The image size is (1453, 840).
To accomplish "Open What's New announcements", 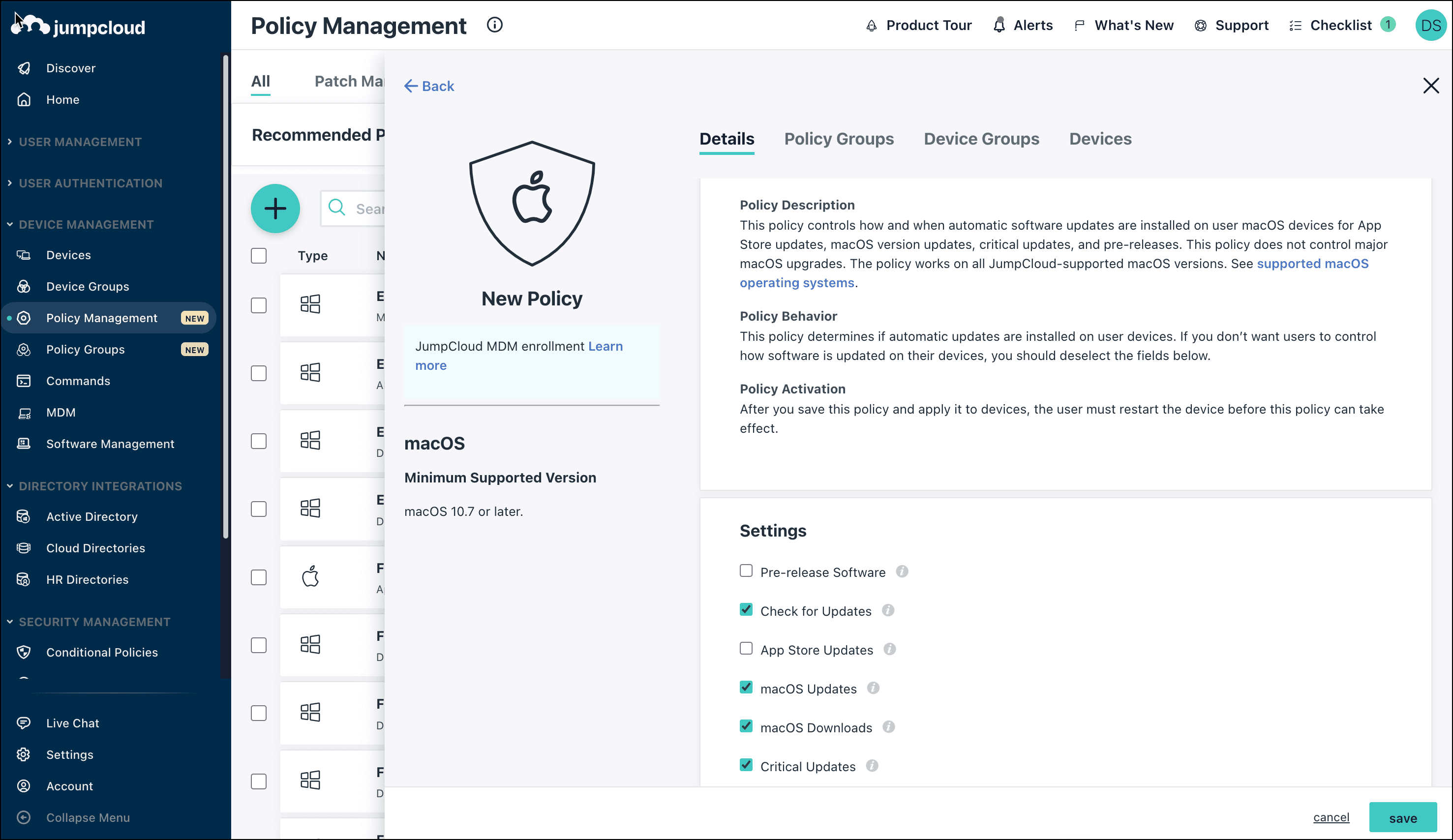I will click(x=1124, y=26).
